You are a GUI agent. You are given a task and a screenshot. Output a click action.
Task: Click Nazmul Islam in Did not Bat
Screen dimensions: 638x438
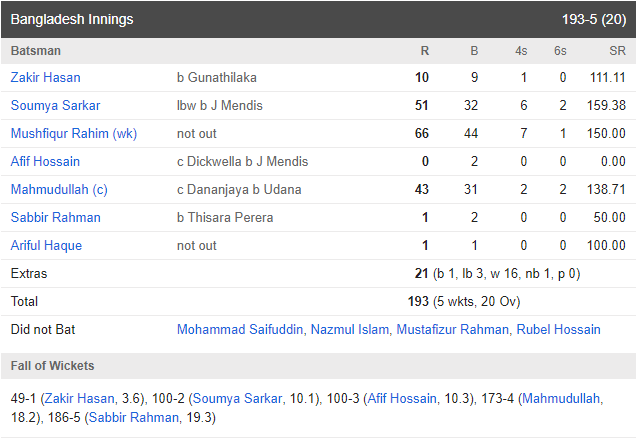(x=350, y=329)
